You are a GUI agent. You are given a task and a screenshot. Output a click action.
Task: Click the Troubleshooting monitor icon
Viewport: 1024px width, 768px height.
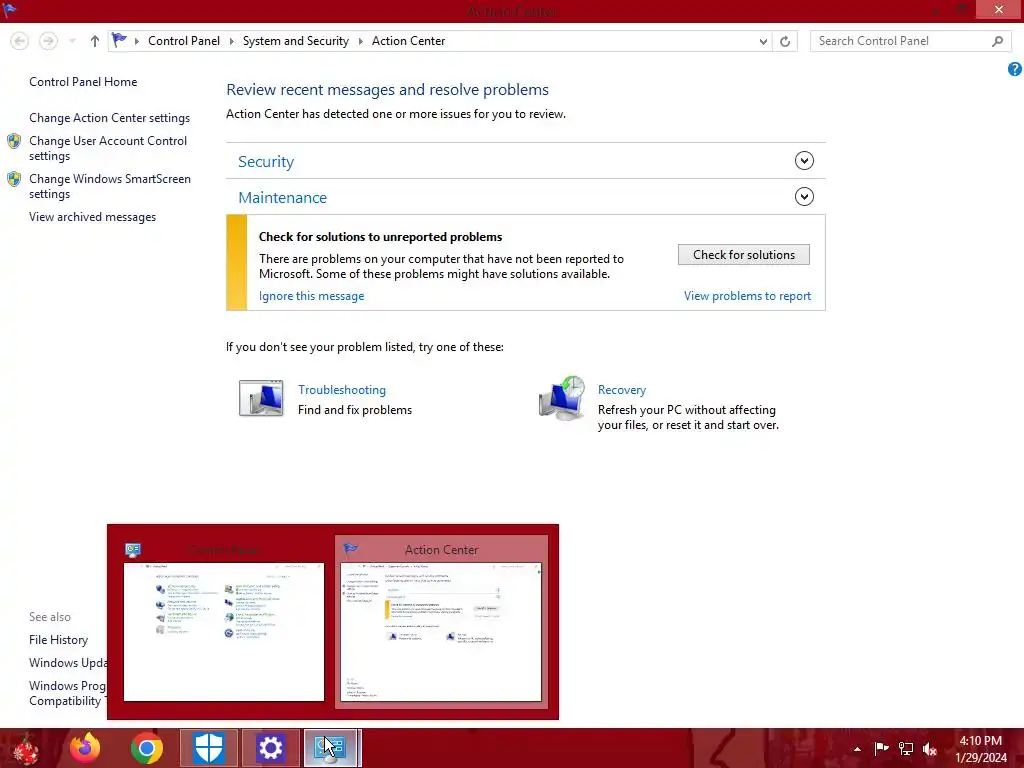(261, 398)
